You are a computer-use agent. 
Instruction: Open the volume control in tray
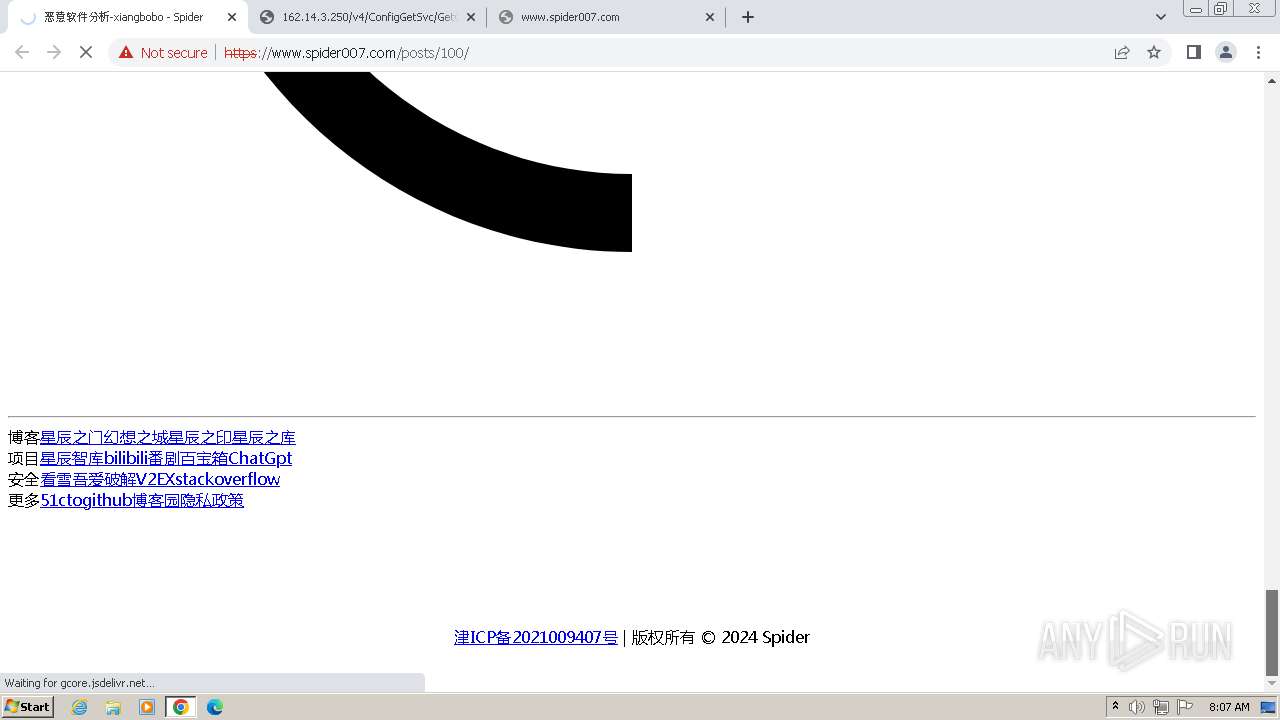(x=1137, y=707)
